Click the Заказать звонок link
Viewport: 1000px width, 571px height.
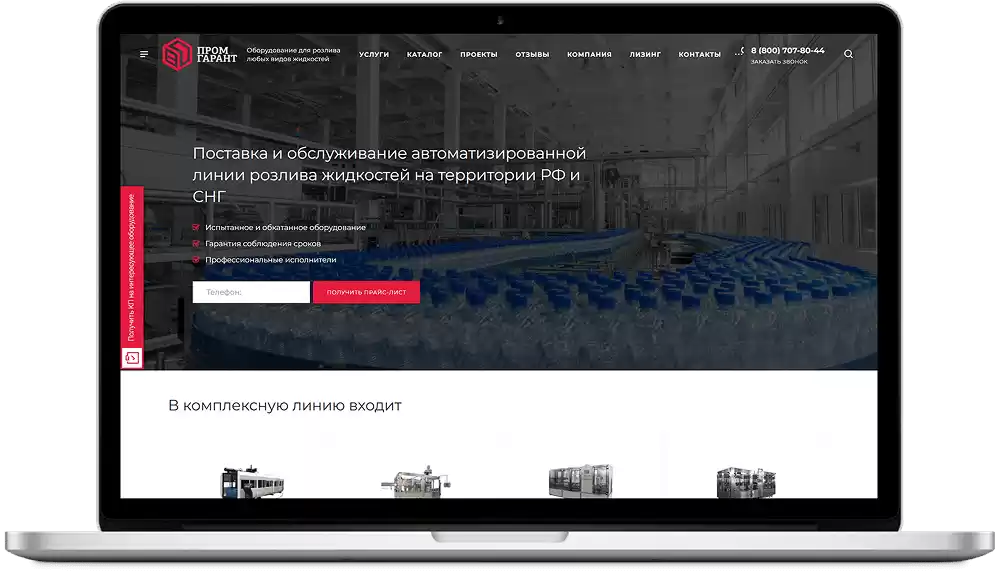pyautogui.click(x=779, y=61)
